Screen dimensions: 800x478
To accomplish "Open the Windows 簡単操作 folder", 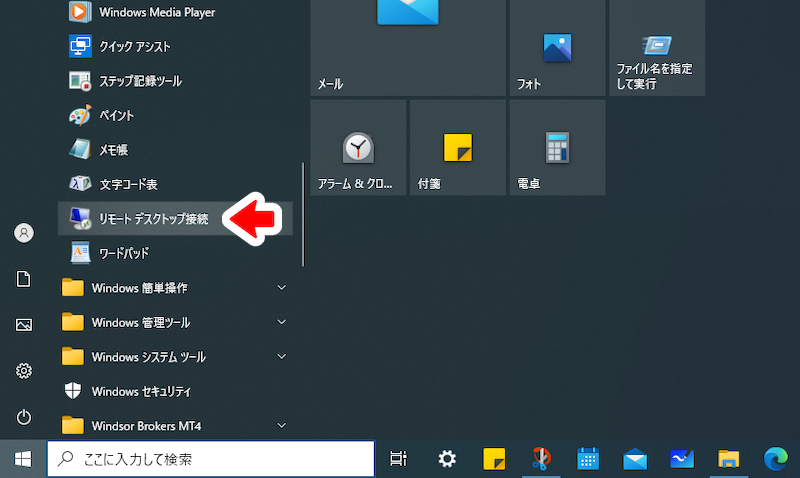I will tap(175, 288).
